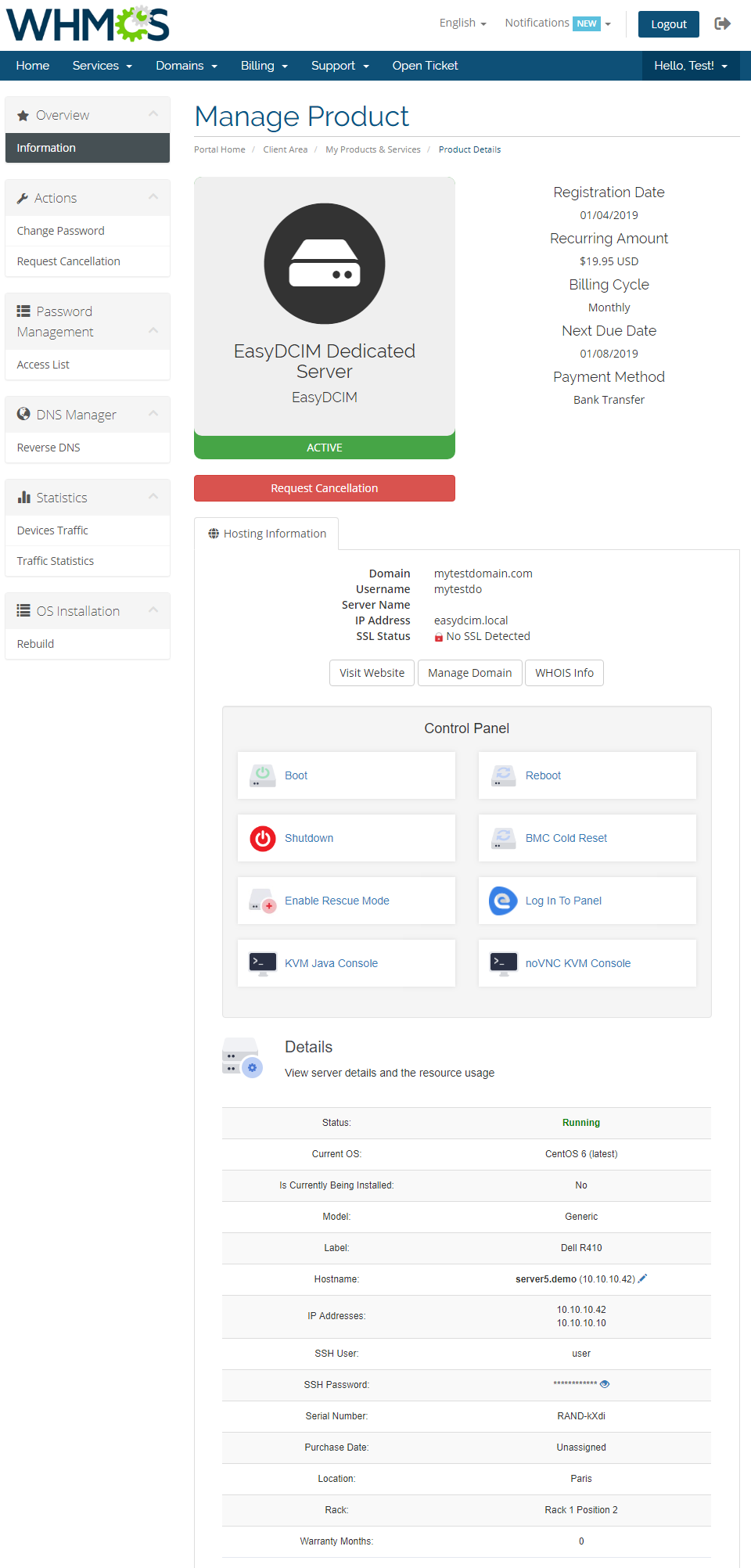Image resolution: width=751 pixels, height=1568 pixels.
Task: Click the red lock SSL status icon
Action: [439, 637]
